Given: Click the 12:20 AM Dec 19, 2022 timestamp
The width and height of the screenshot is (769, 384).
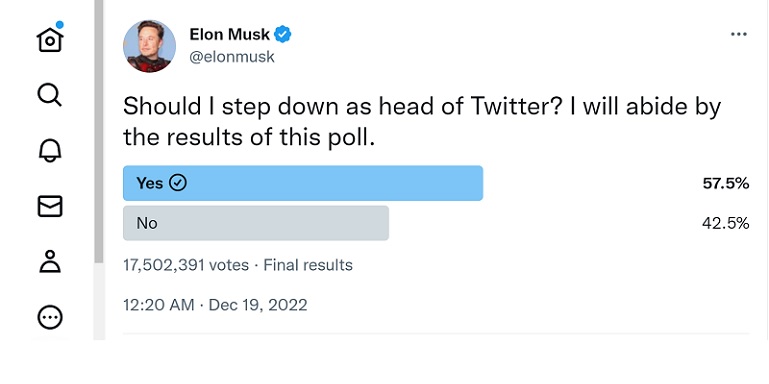Looking at the screenshot, I should pyautogui.click(x=215, y=305).
